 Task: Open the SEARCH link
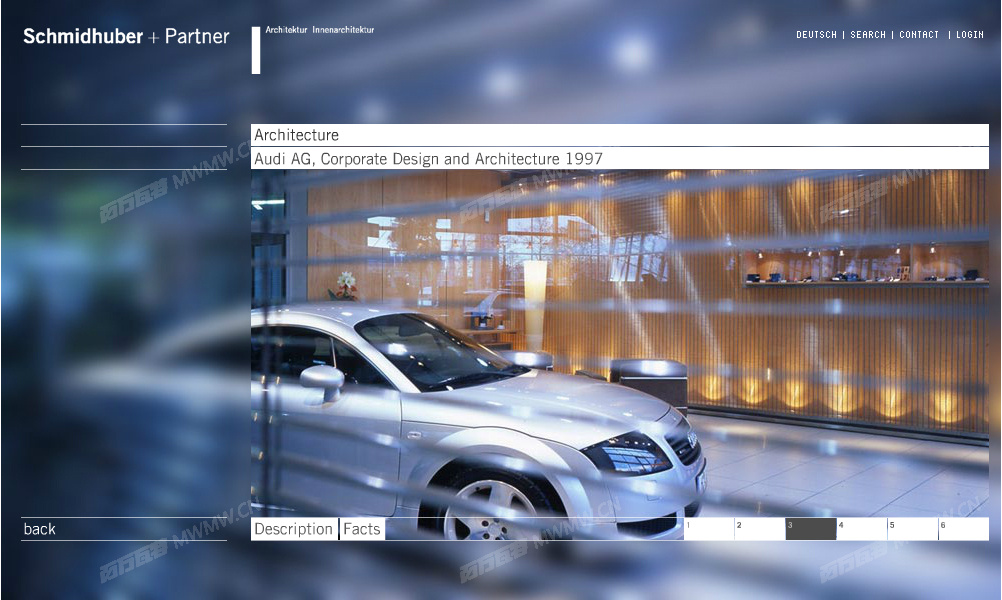tap(868, 35)
